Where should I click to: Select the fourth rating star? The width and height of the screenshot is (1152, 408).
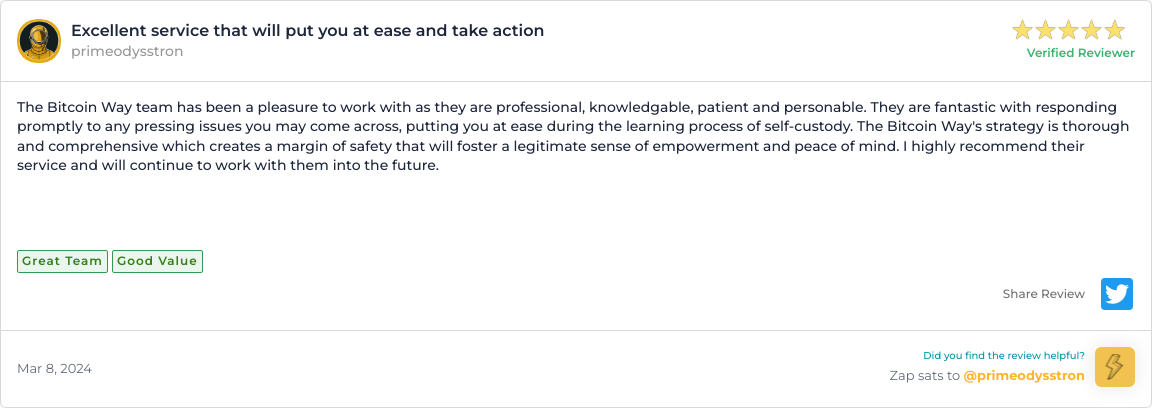(x=1092, y=30)
